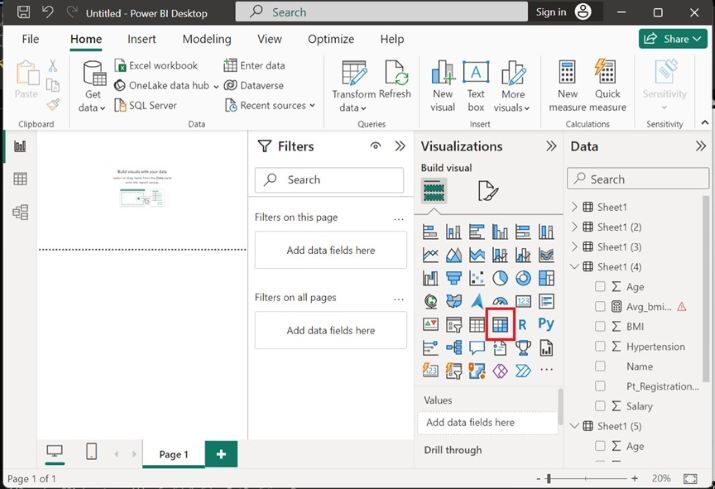The image size is (715, 489).
Task: Add a new page with plus button
Action: coord(221,454)
